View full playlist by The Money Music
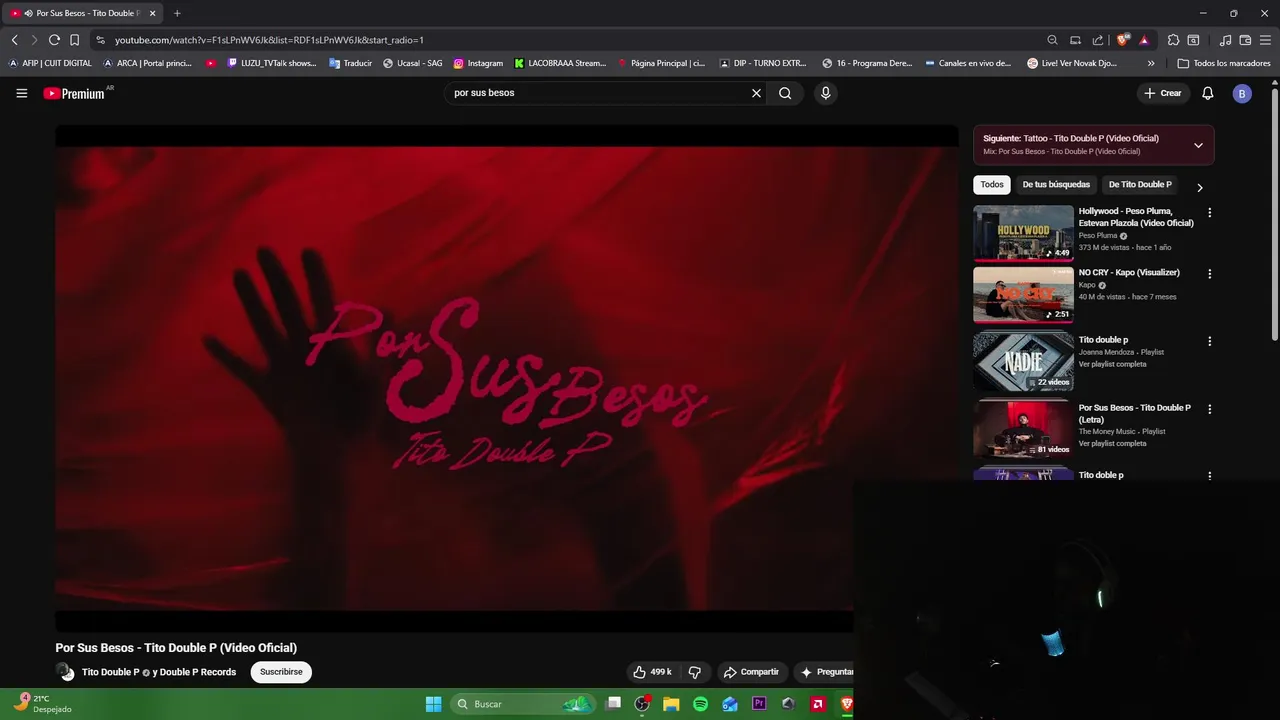Viewport: 1280px width, 720px height. [x=1112, y=443]
